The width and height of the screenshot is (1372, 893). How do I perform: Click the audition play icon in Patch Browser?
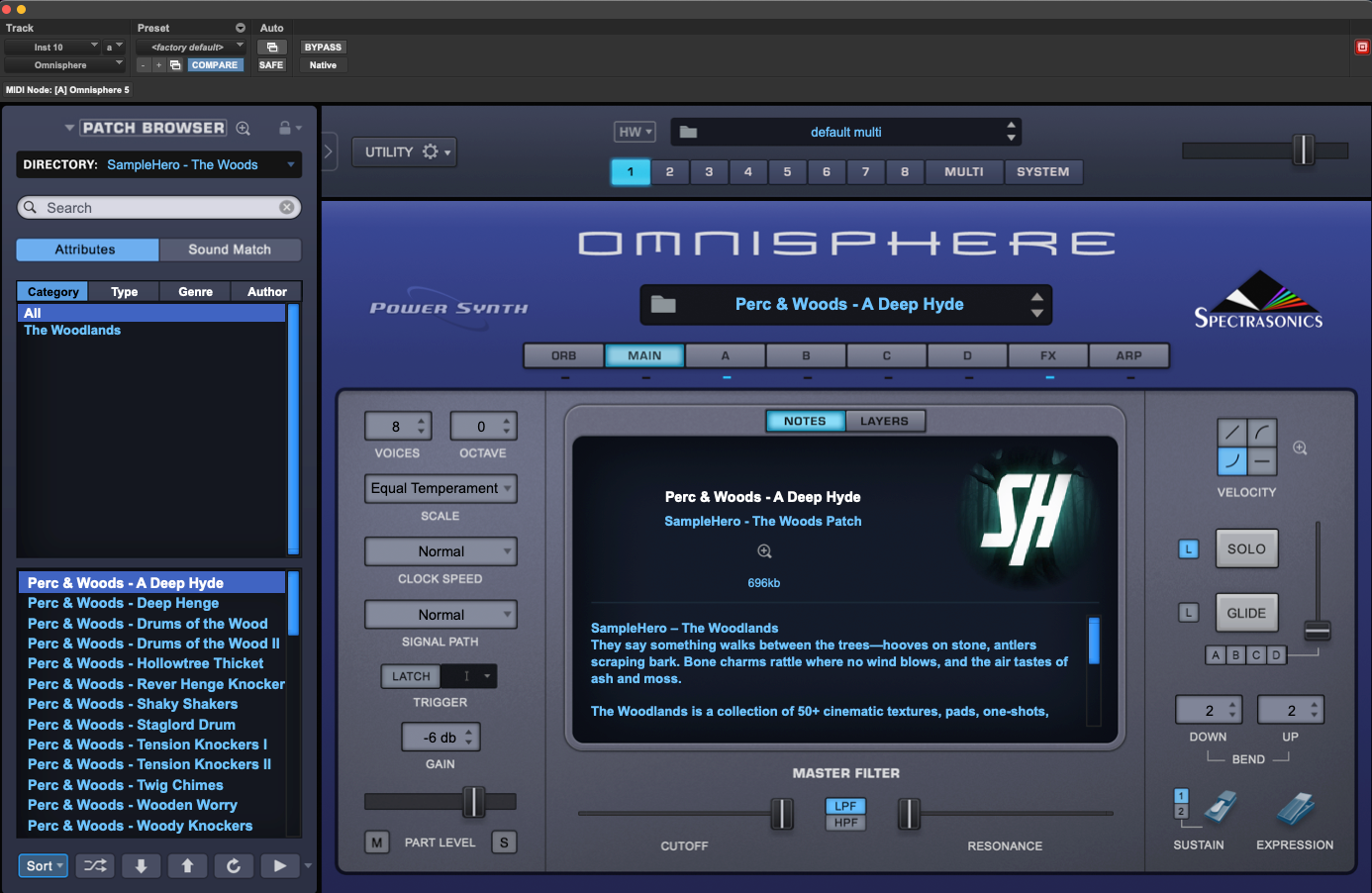click(x=280, y=865)
